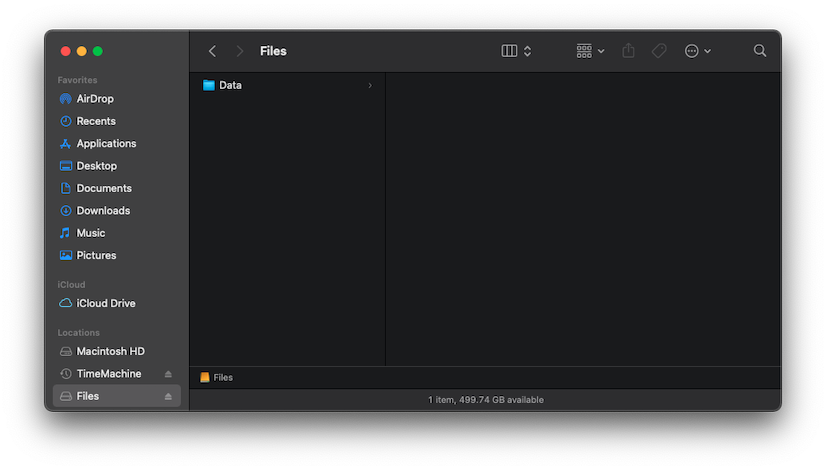
Task: Click the green zoom window button
Action: click(97, 51)
